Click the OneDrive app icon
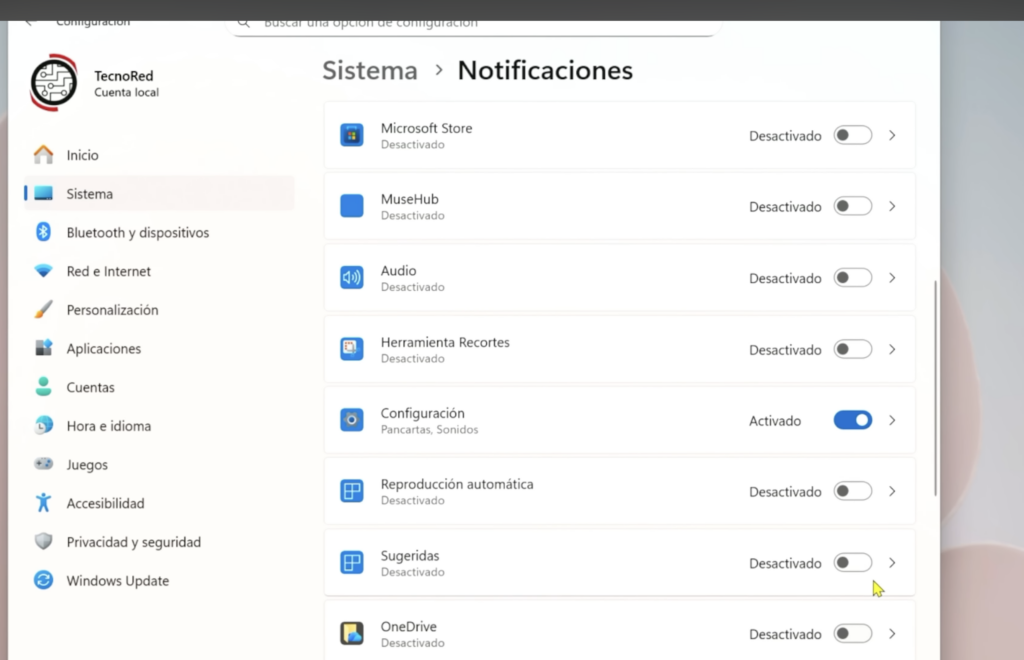Image resolution: width=1024 pixels, height=660 pixels. (351, 633)
